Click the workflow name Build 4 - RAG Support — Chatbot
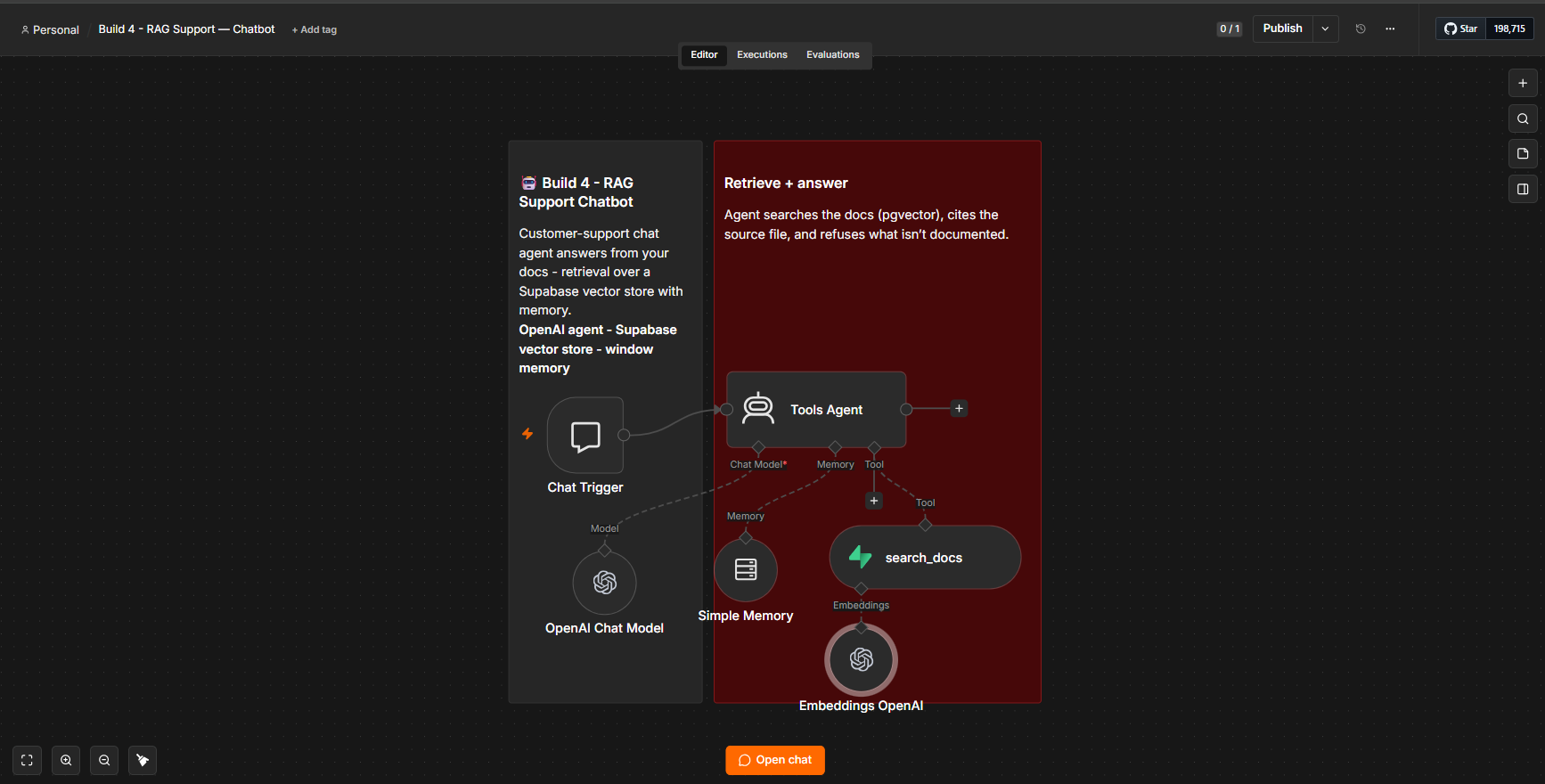This screenshot has width=1545, height=784. pos(186,29)
